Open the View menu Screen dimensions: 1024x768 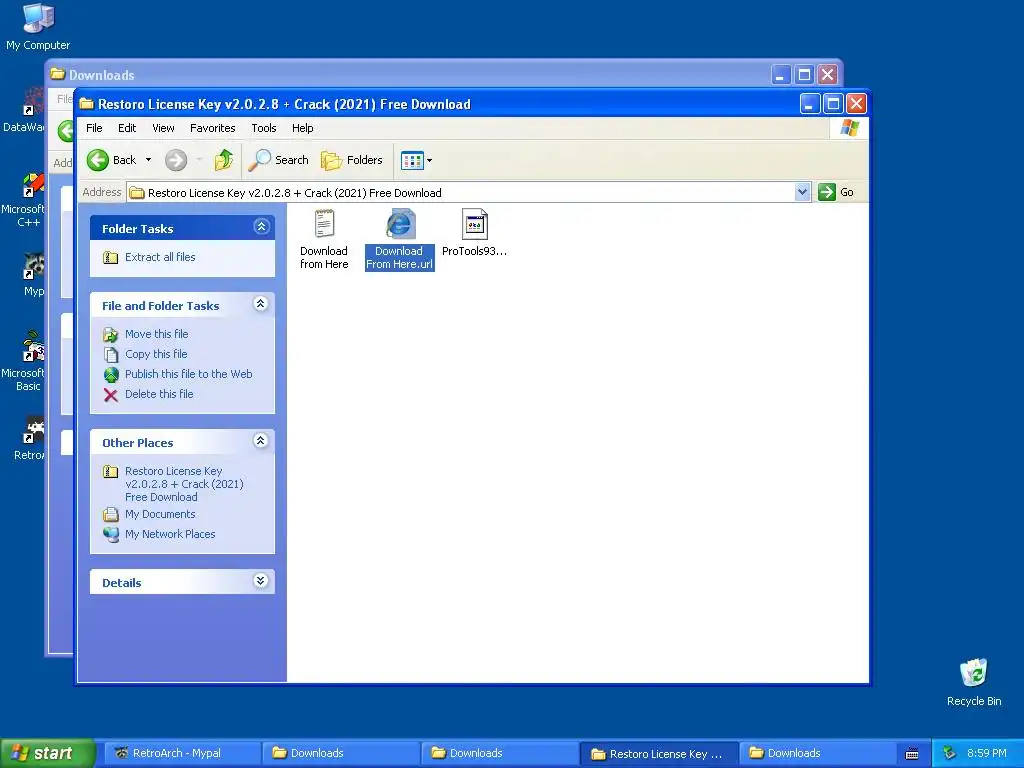[x=163, y=128]
